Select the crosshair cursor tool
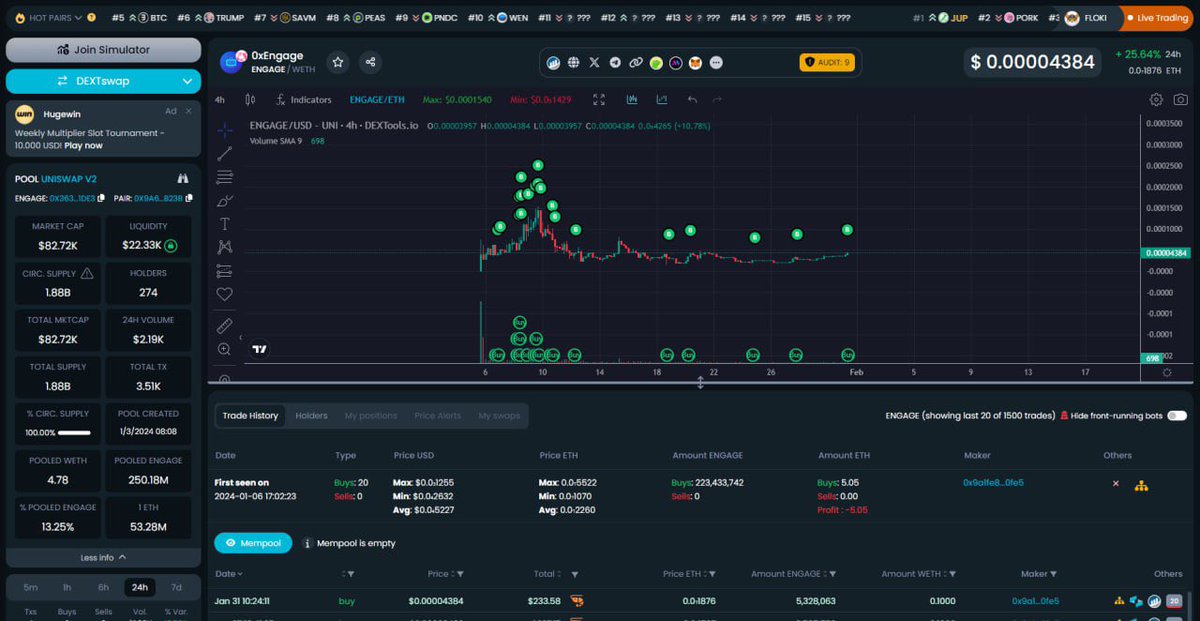The image size is (1200, 621). click(x=225, y=130)
